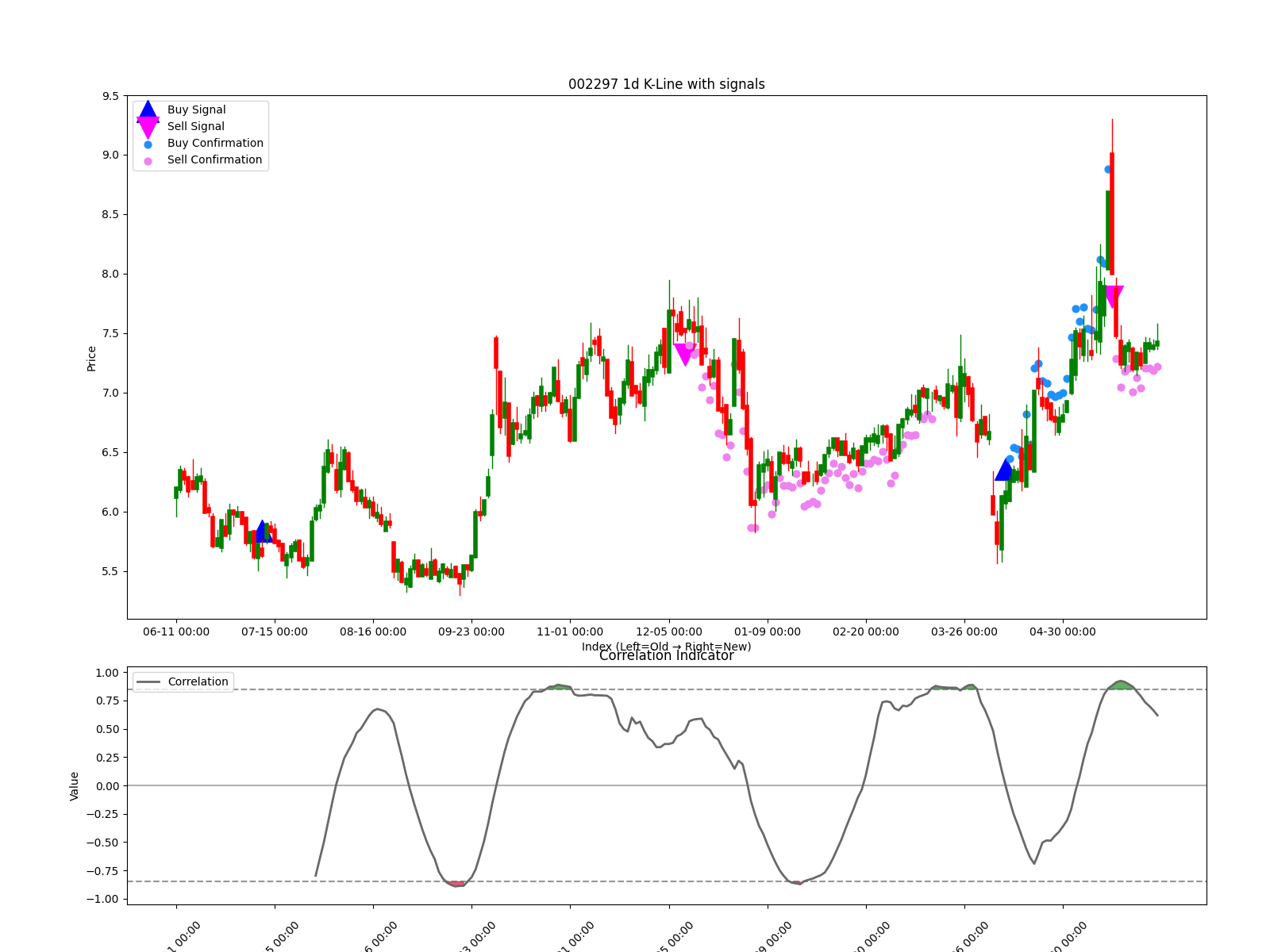Click the 'Correlation' legend label
1270x952 pixels.
tap(198, 681)
